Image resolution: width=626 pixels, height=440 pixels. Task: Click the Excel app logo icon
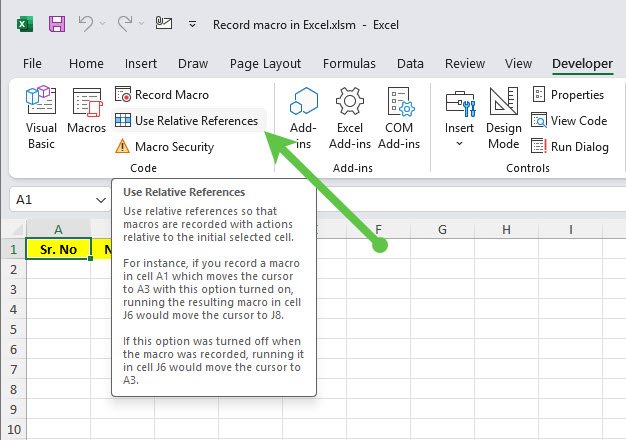[25, 24]
